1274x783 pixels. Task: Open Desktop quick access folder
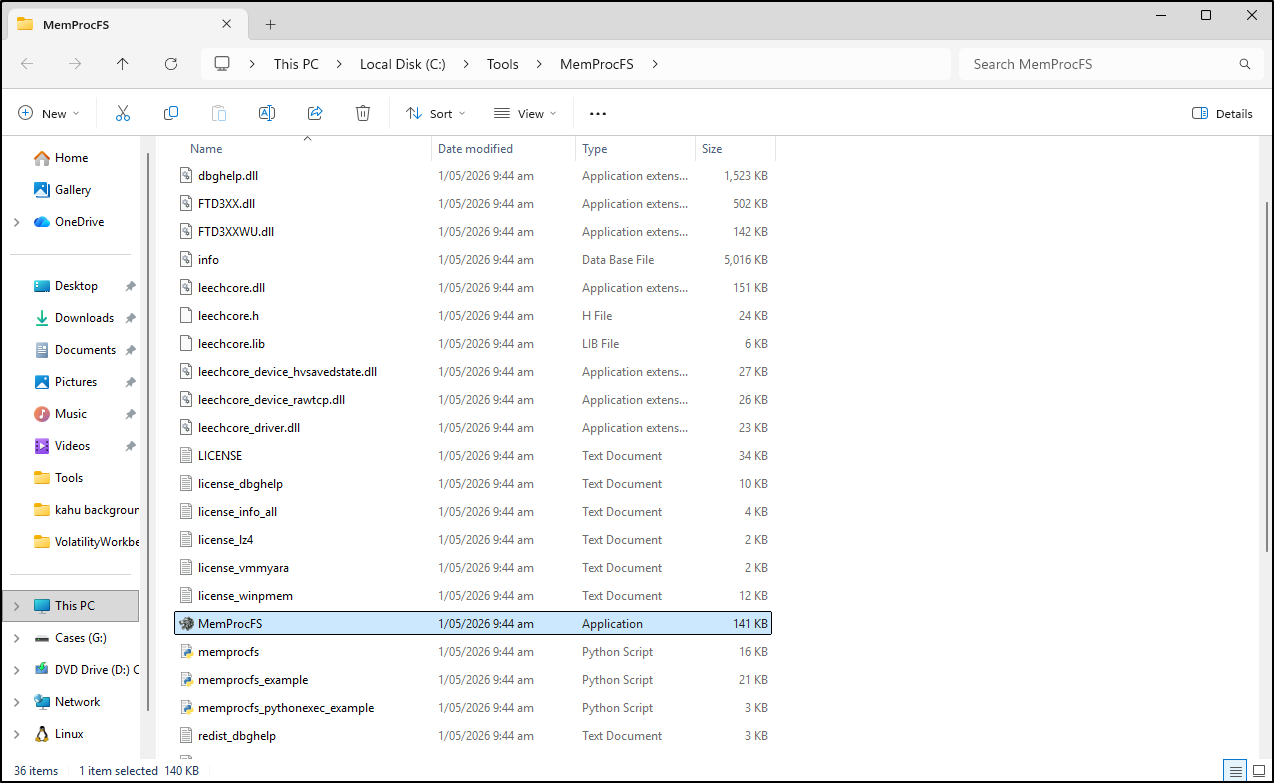(76, 286)
